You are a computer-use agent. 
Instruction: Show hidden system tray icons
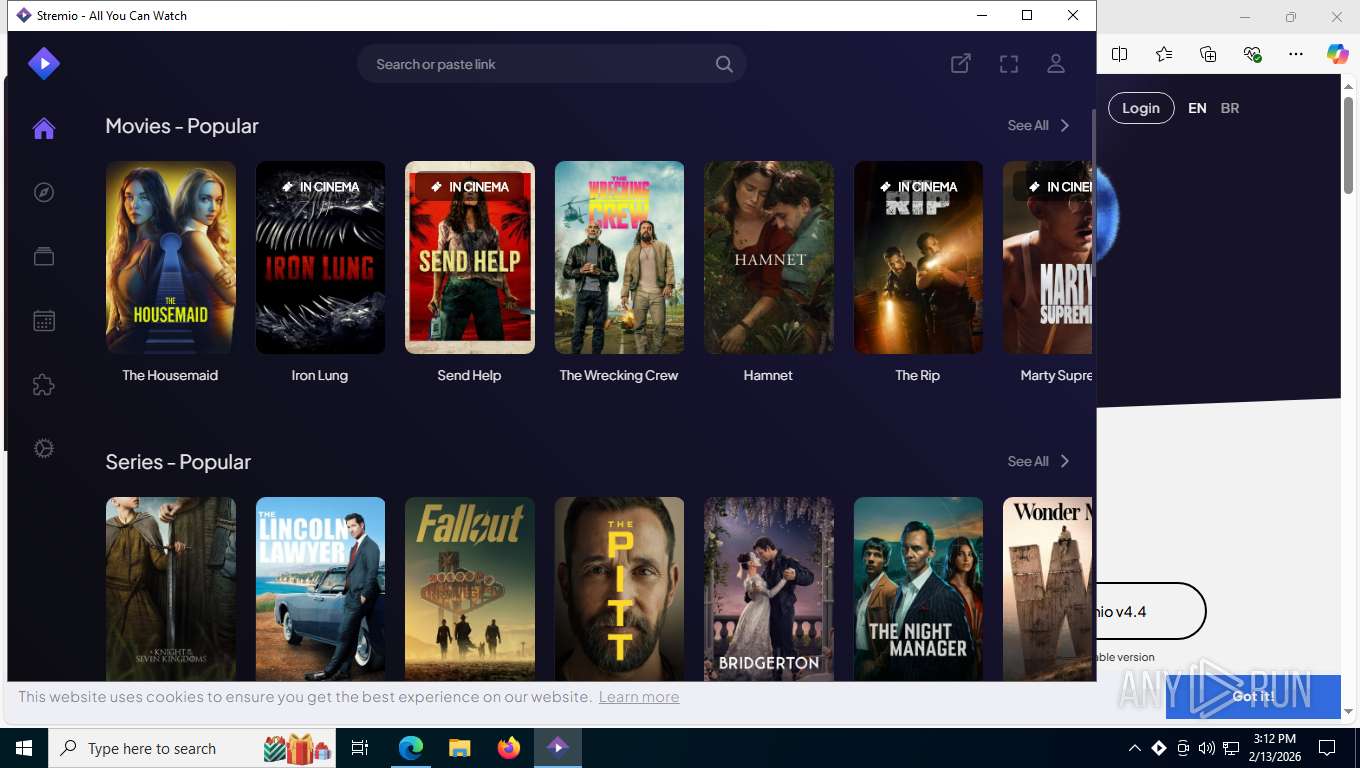(x=1134, y=748)
